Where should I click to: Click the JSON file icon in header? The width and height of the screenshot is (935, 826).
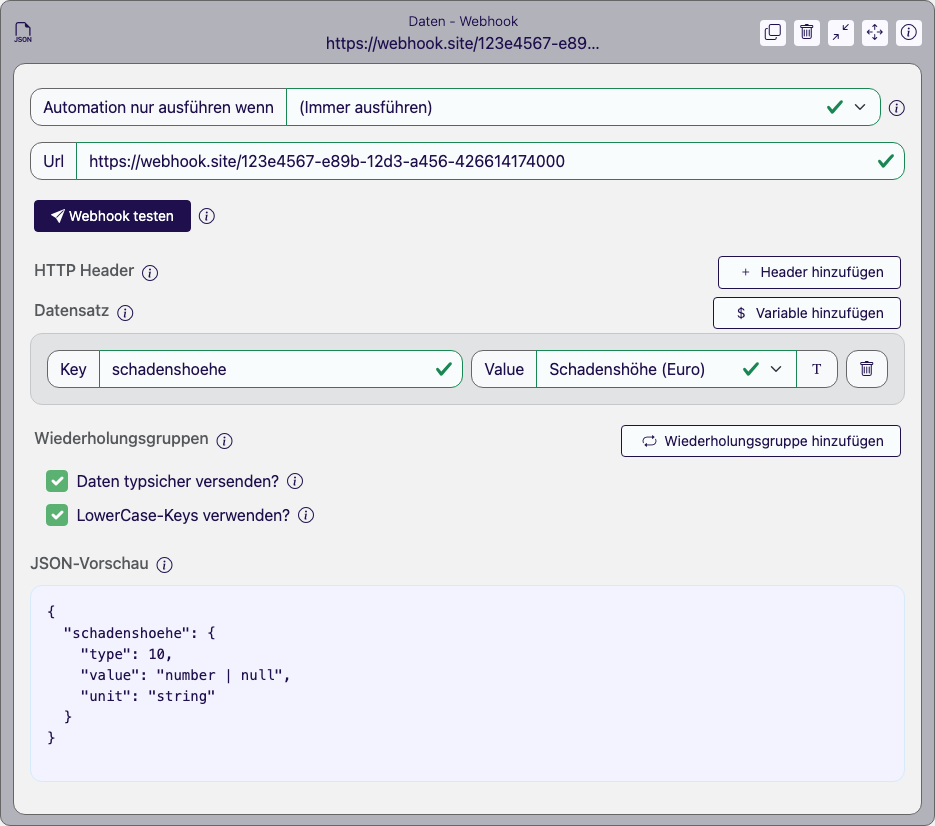click(x=23, y=32)
